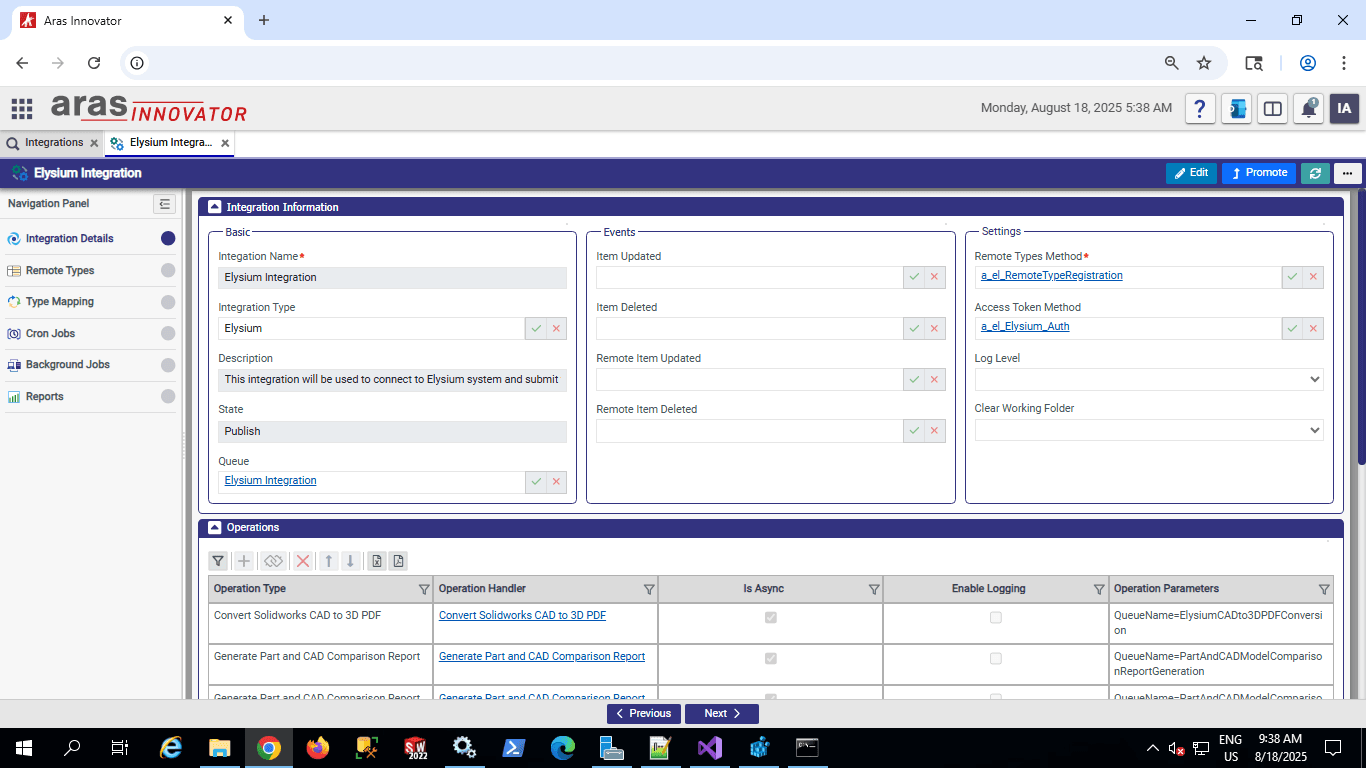Toggle Enable Logging for Convert Solidworks row
Screen dimensions: 1366x768
[x=995, y=618]
